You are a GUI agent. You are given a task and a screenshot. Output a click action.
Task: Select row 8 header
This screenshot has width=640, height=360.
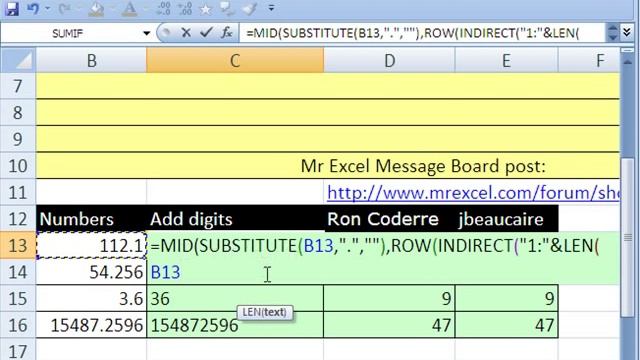pos(18,112)
